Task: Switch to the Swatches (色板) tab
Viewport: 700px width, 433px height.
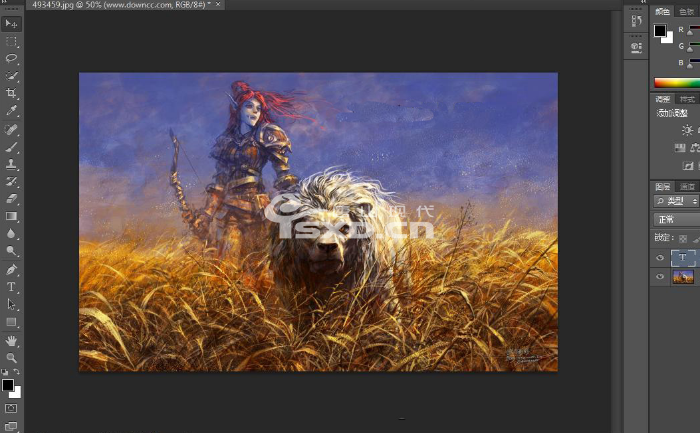Action: click(687, 12)
